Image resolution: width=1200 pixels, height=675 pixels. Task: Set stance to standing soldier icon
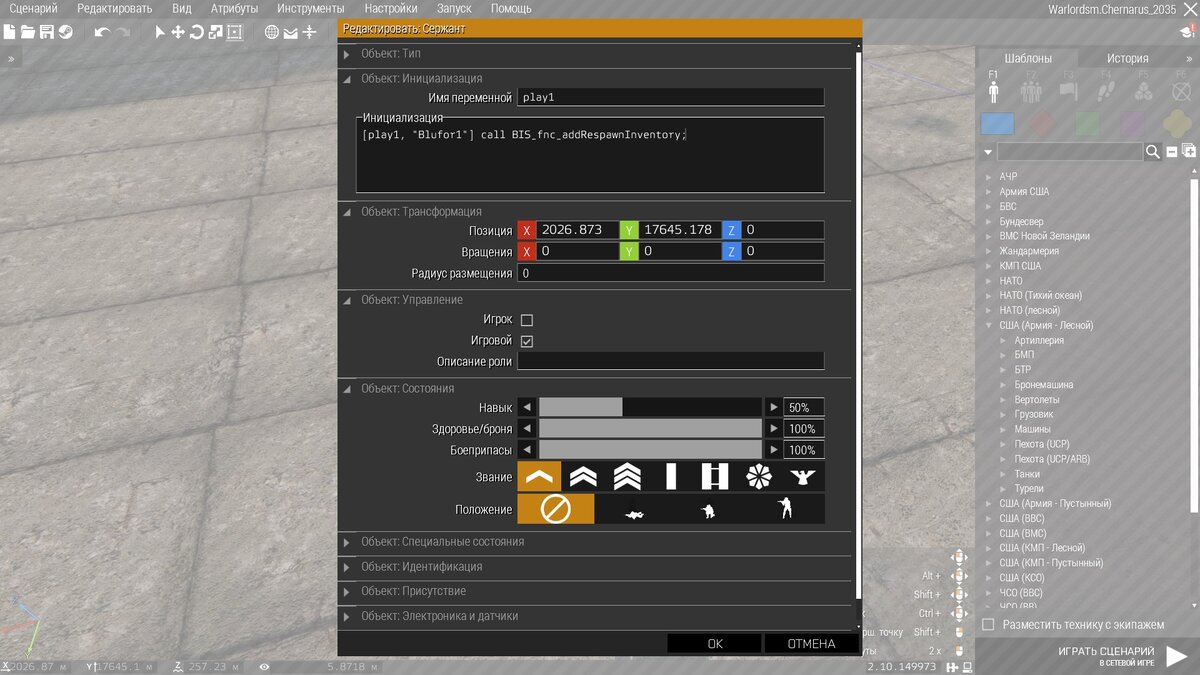(786, 510)
